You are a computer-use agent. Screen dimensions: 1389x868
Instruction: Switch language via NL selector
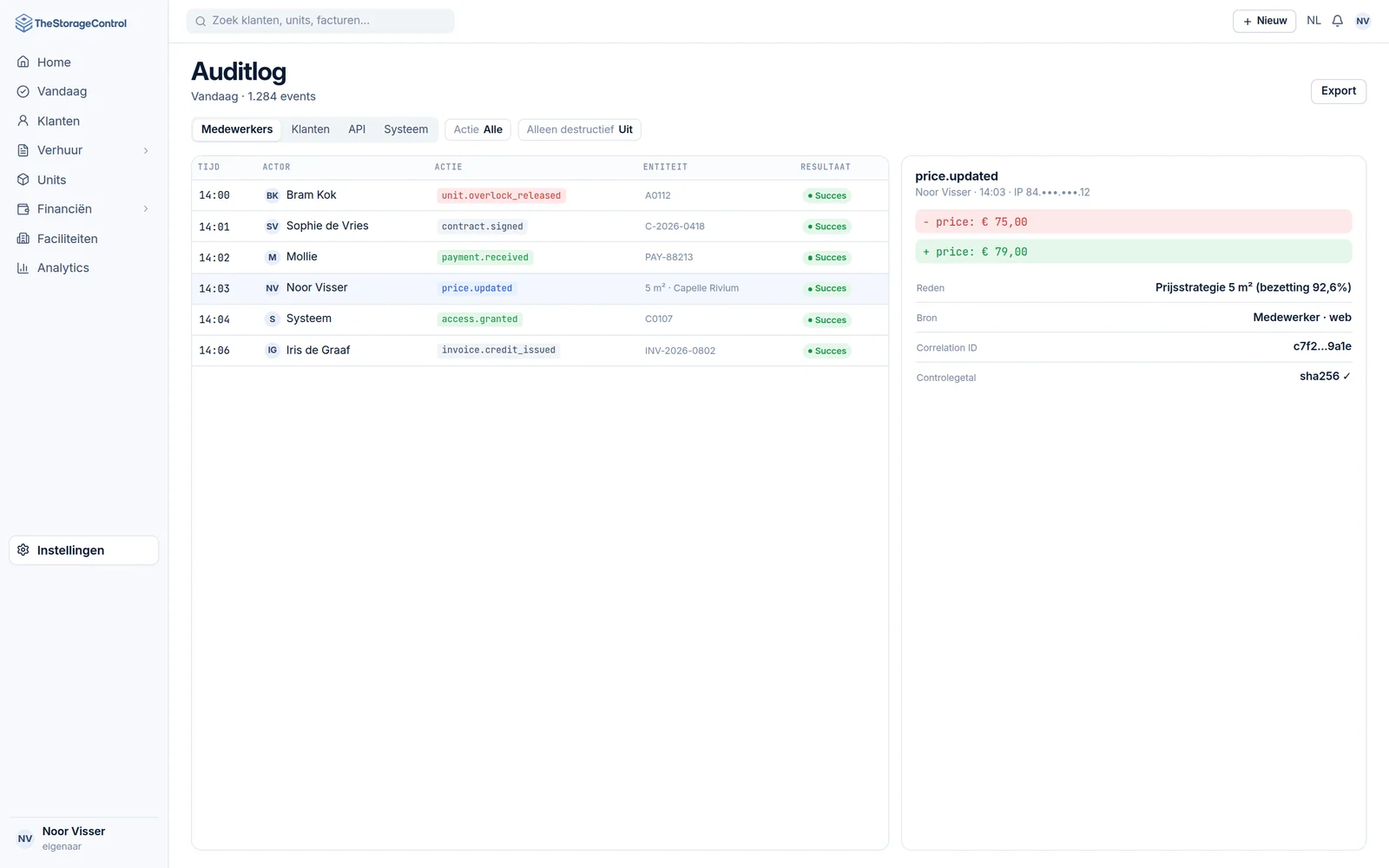pyautogui.click(x=1313, y=21)
